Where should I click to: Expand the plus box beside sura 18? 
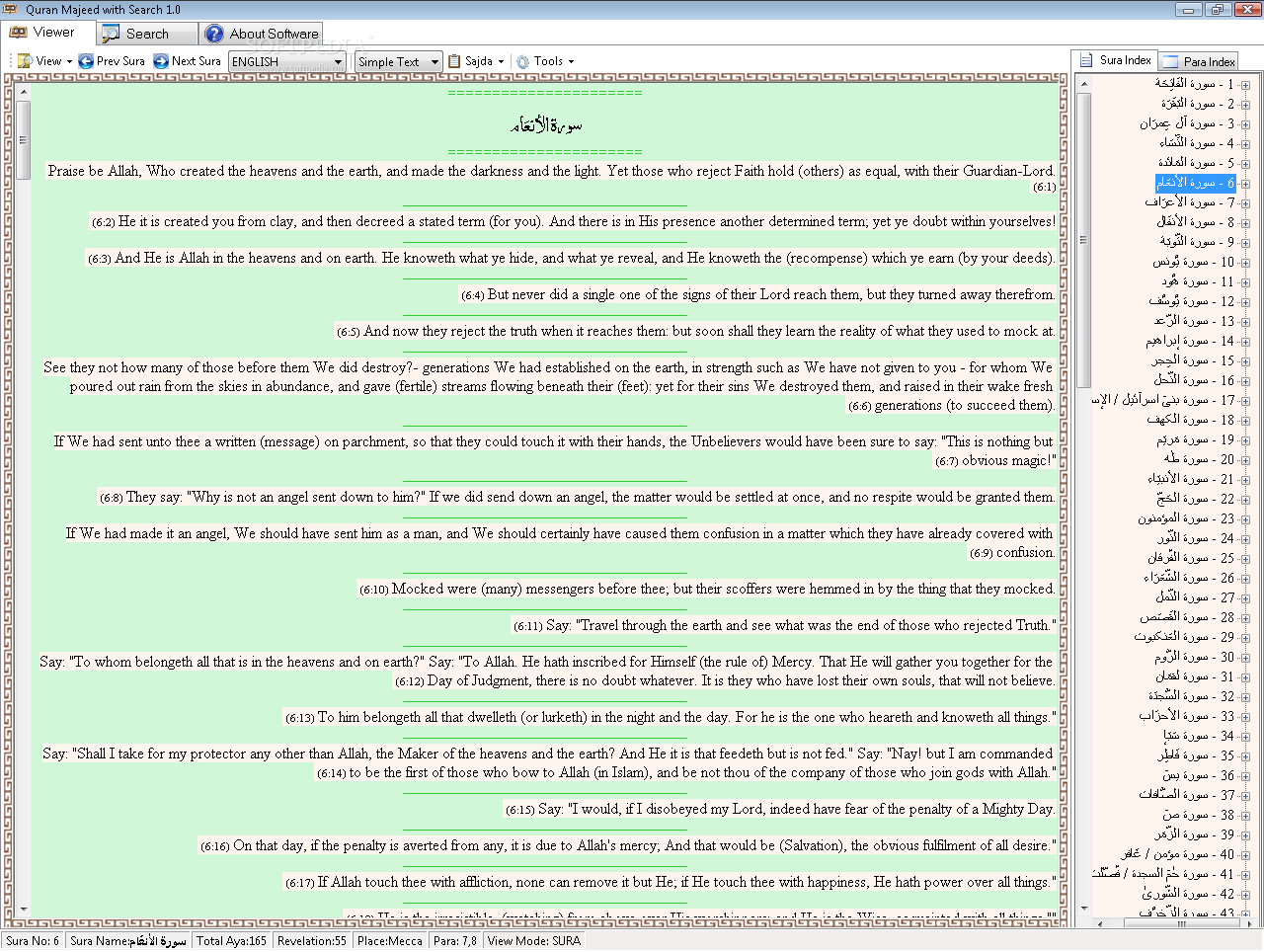tap(1245, 420)
